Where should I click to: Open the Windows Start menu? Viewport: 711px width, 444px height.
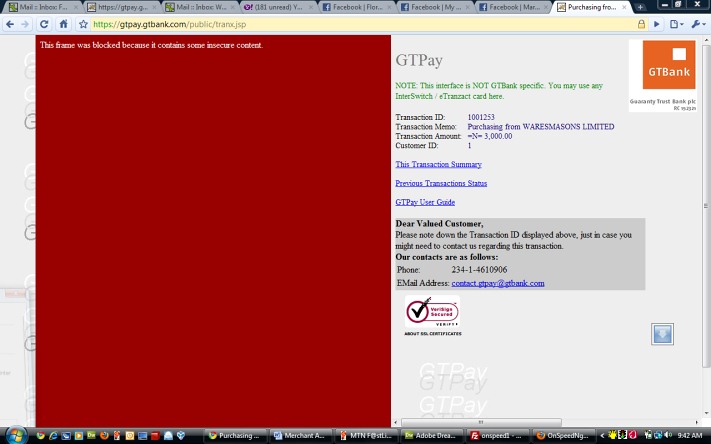click(x=16, y=435)
